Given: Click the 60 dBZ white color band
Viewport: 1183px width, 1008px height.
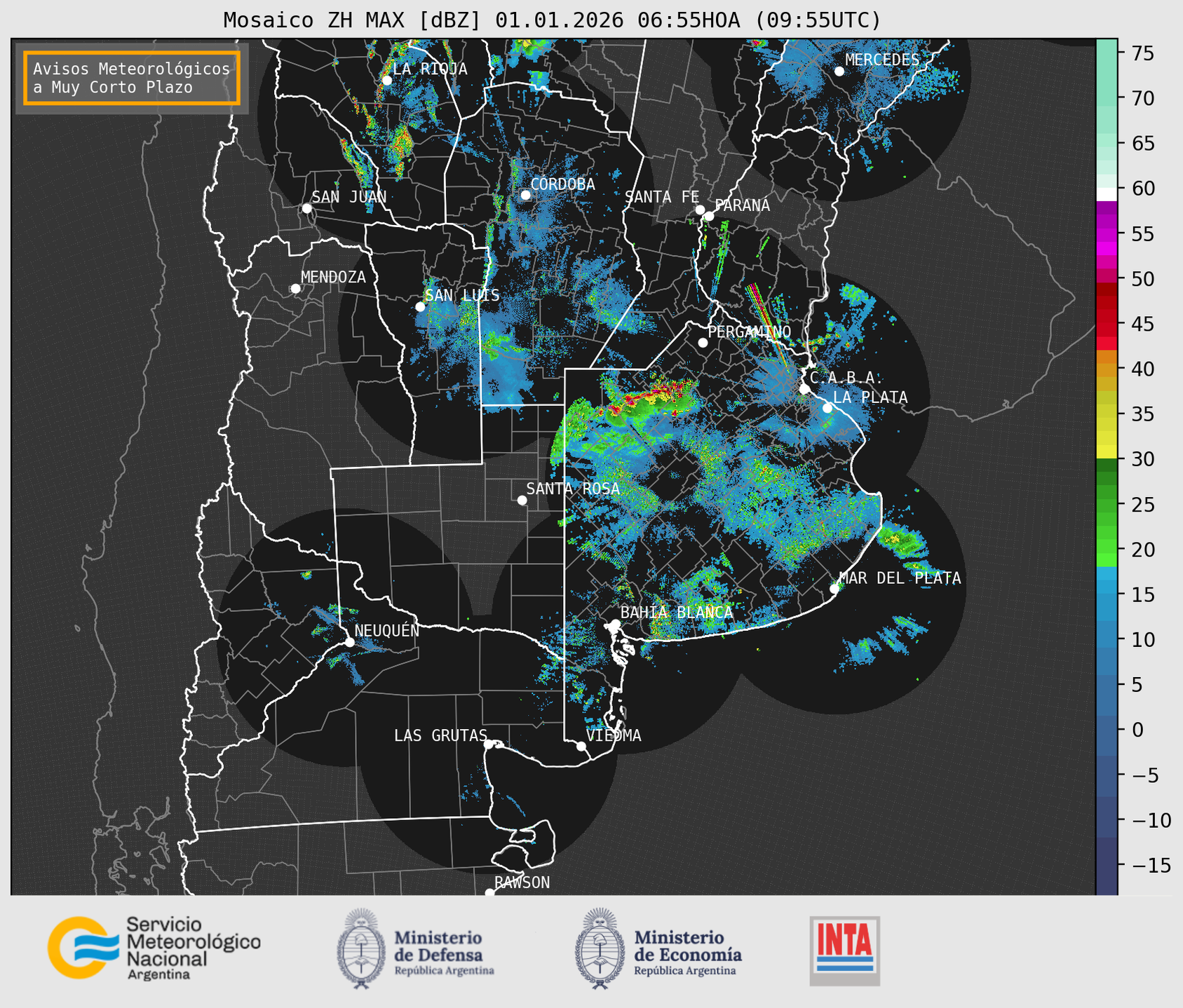Looking at the screenshot, I should coord(1106,193).
